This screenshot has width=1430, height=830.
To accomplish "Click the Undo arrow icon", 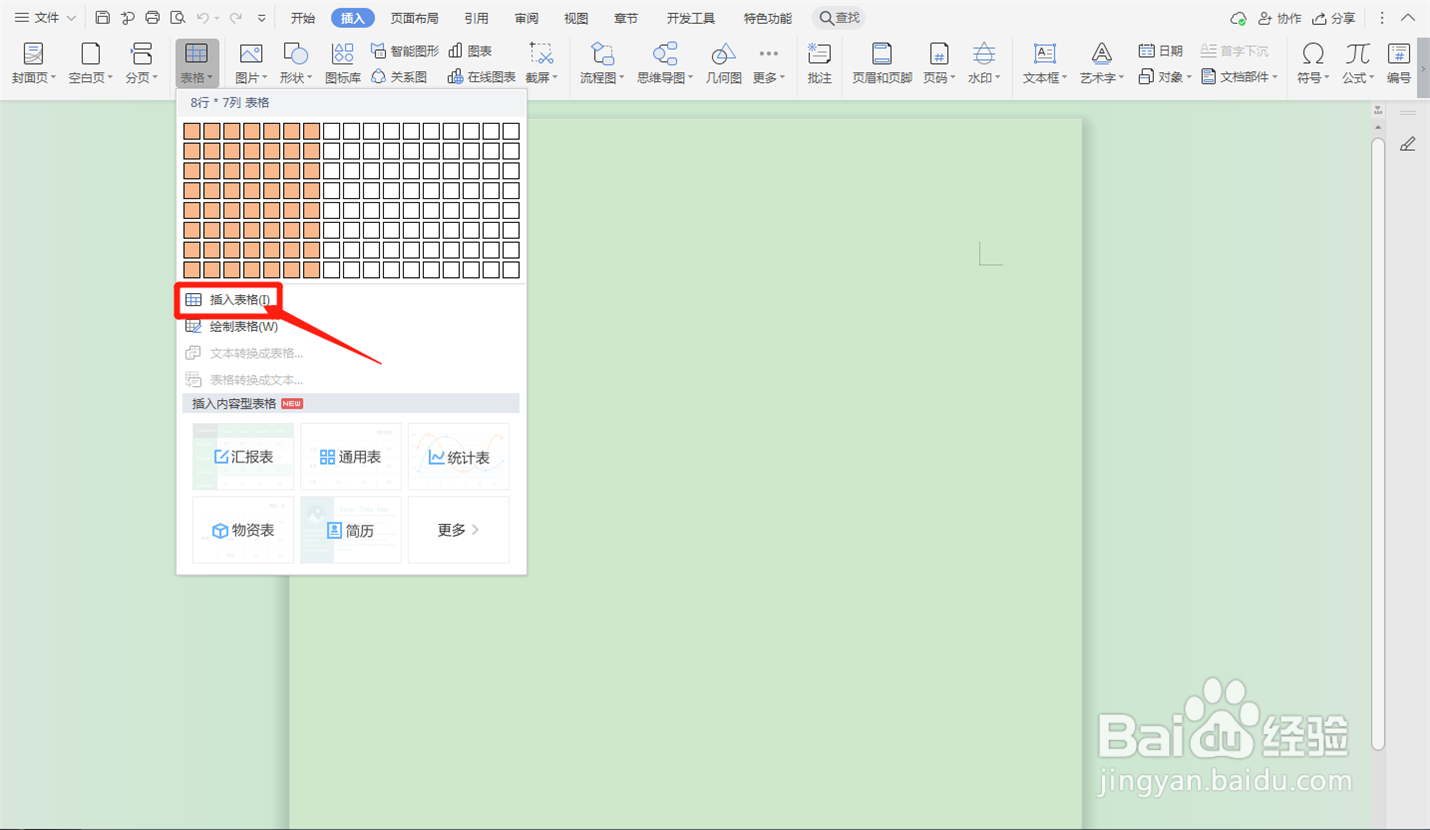I will pos(203,18).
